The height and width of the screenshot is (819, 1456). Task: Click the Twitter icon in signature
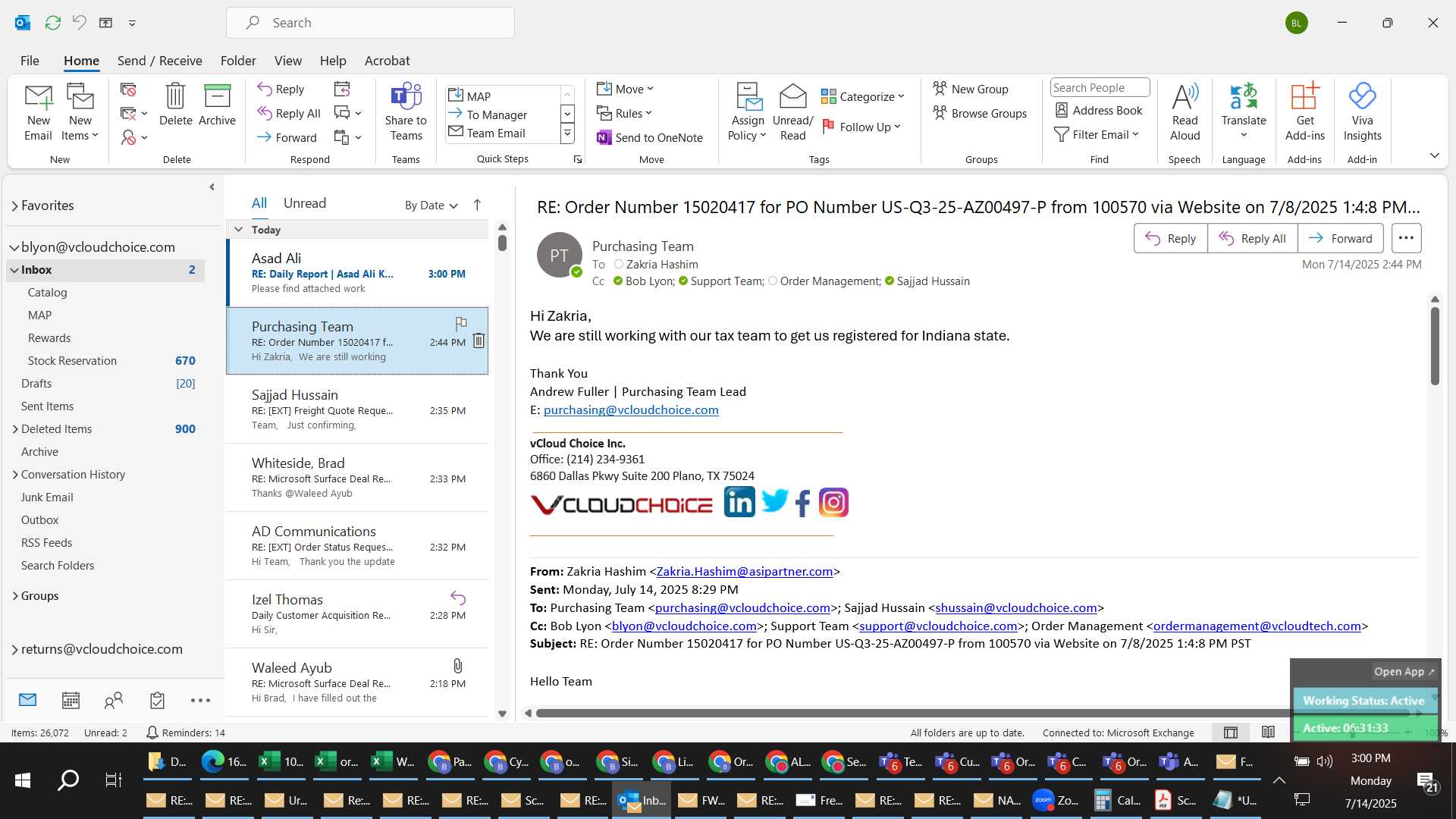point(774,501)
